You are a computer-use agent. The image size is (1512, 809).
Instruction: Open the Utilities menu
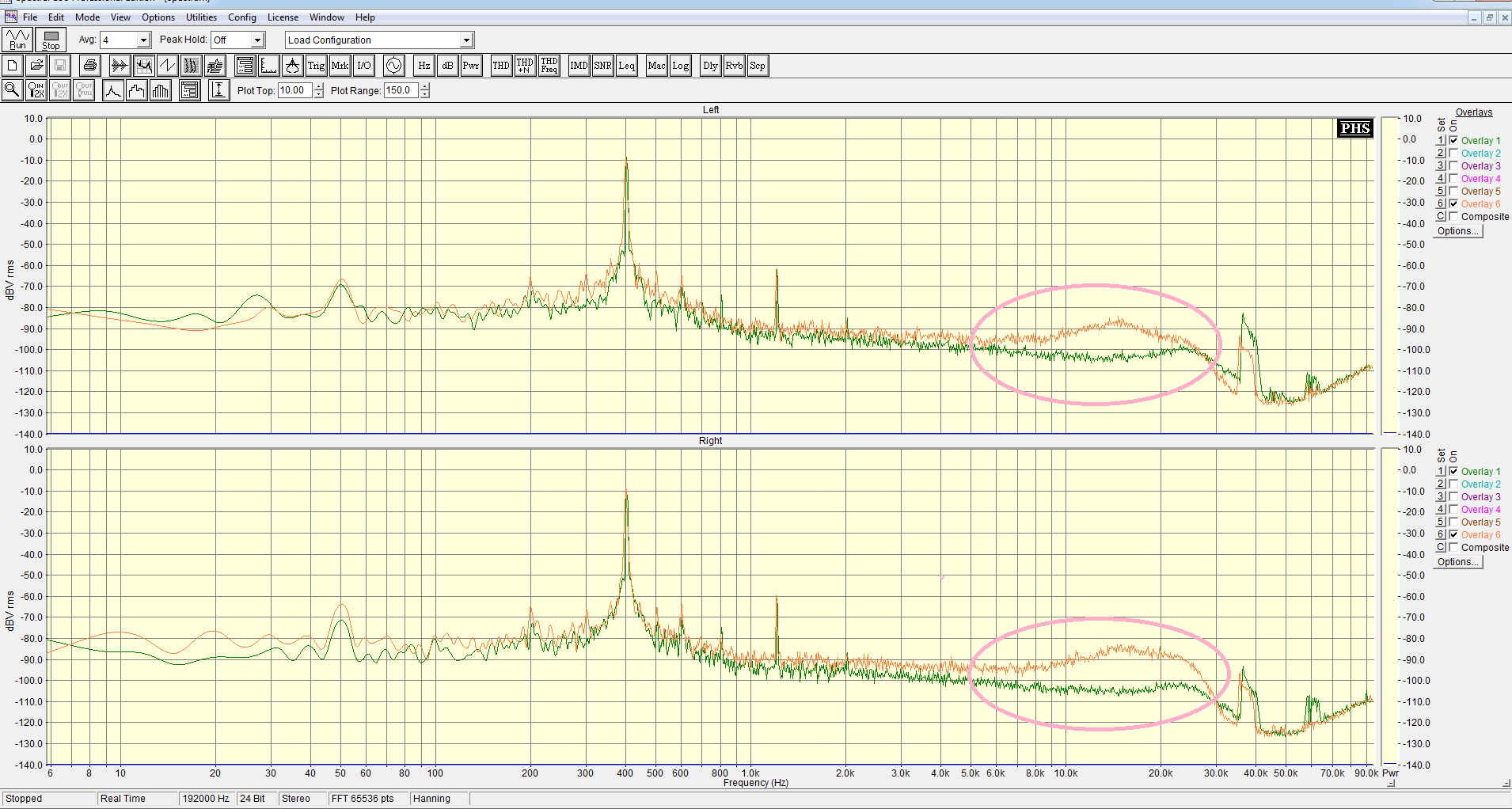(201, 17)
